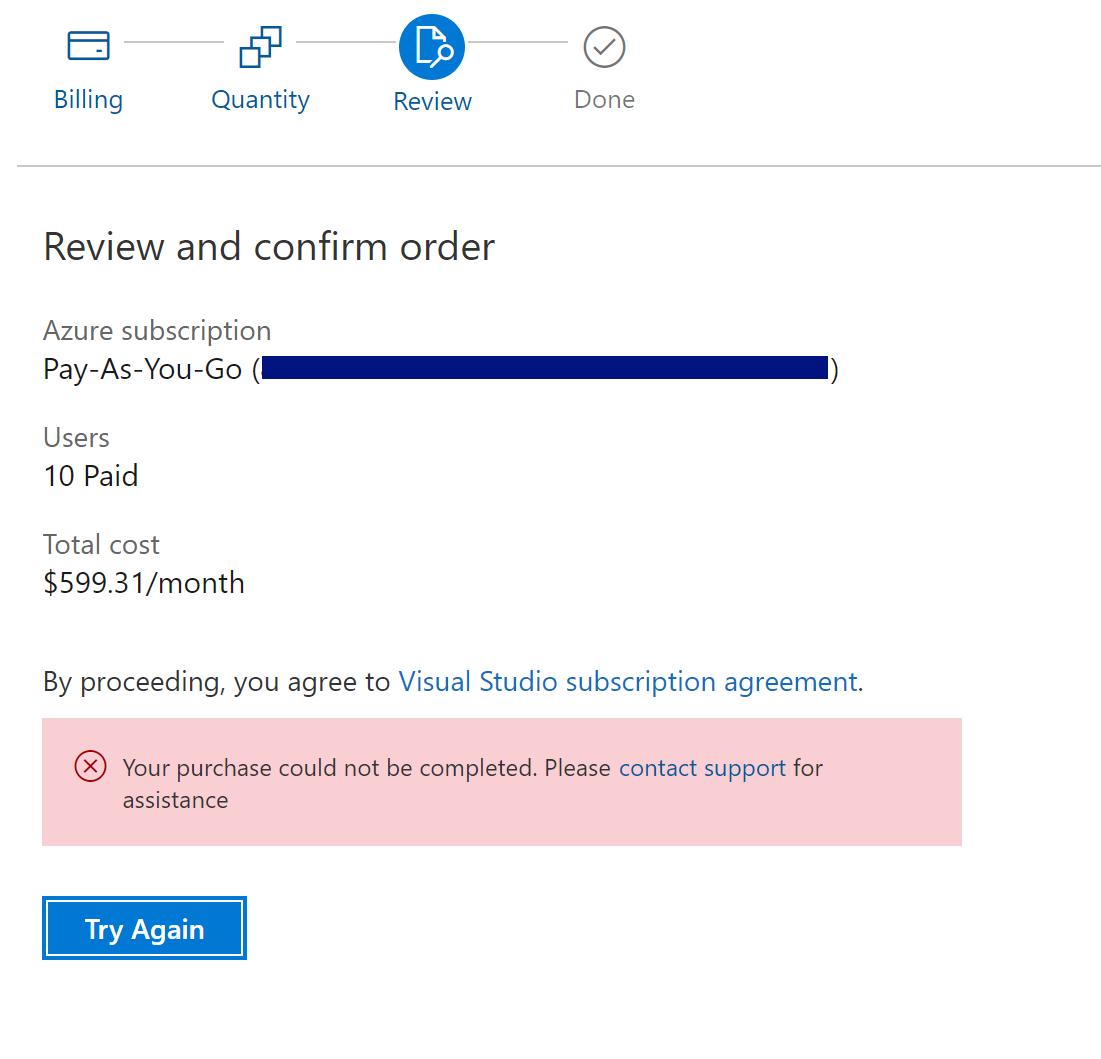The width and height of the screenshot is (1101, 1059).
Task: Follow the contact support link
Action: tap(702, 768)
